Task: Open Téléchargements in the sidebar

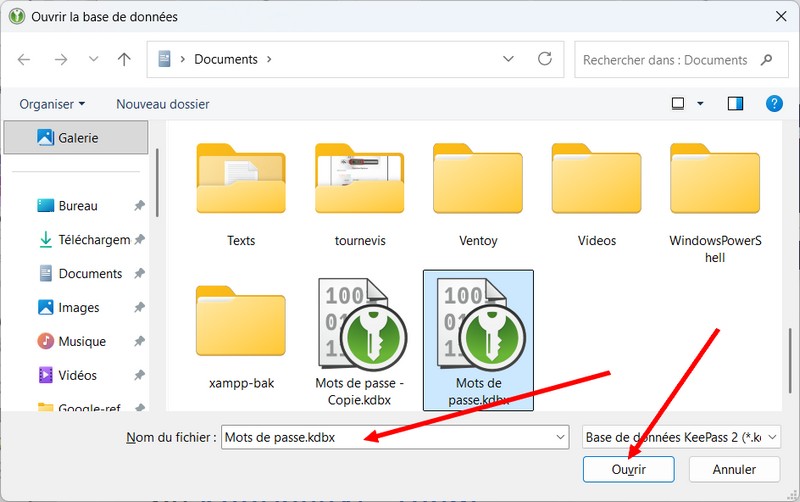Action: (94, 240)
